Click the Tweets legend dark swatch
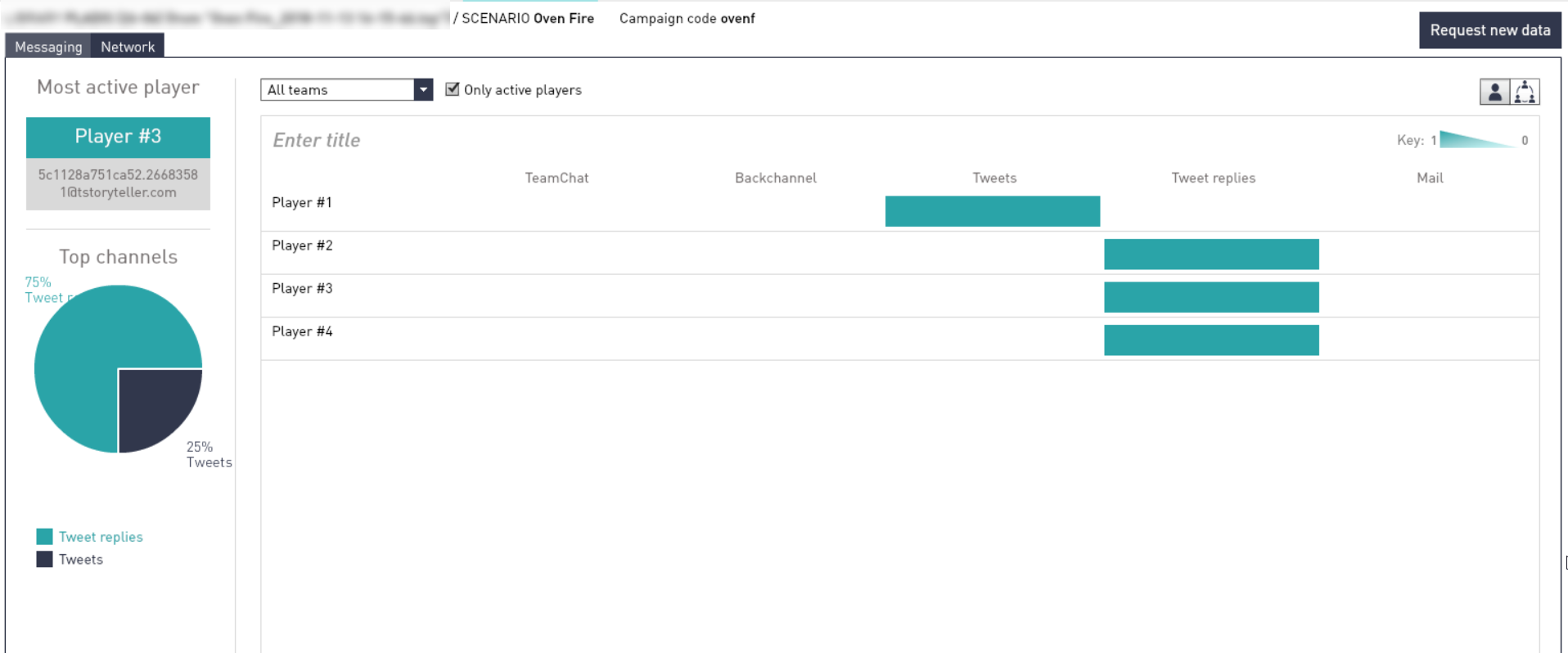This screenshot has height=653, width=1568. point(44,560)
